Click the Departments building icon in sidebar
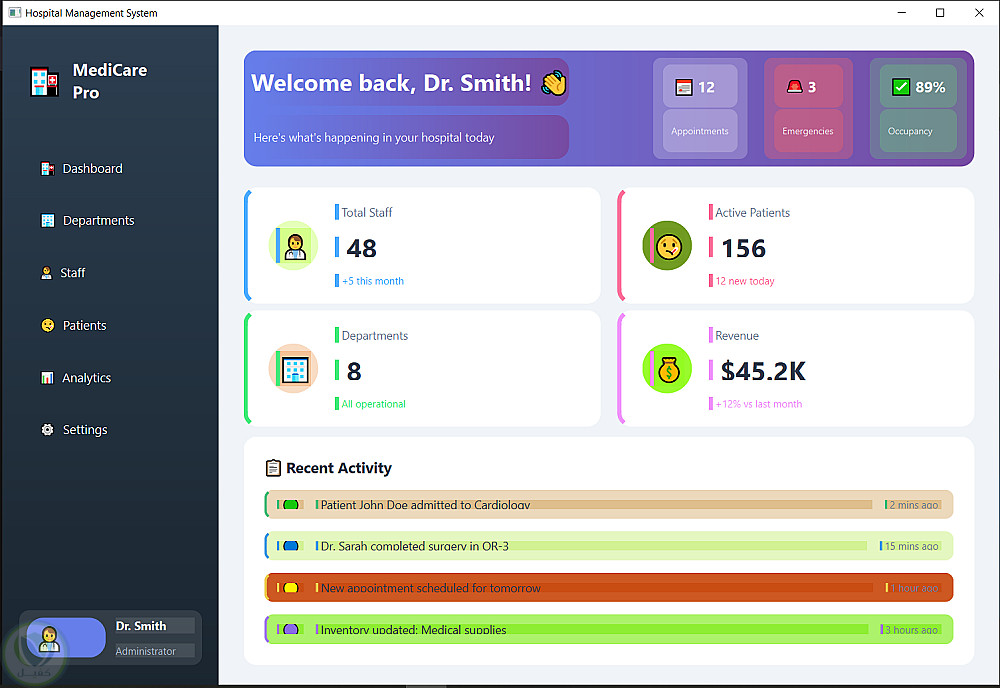Image resolution: width=1000 pixels, height=688 pixels. pyautogui.click(x=48, y=221)
